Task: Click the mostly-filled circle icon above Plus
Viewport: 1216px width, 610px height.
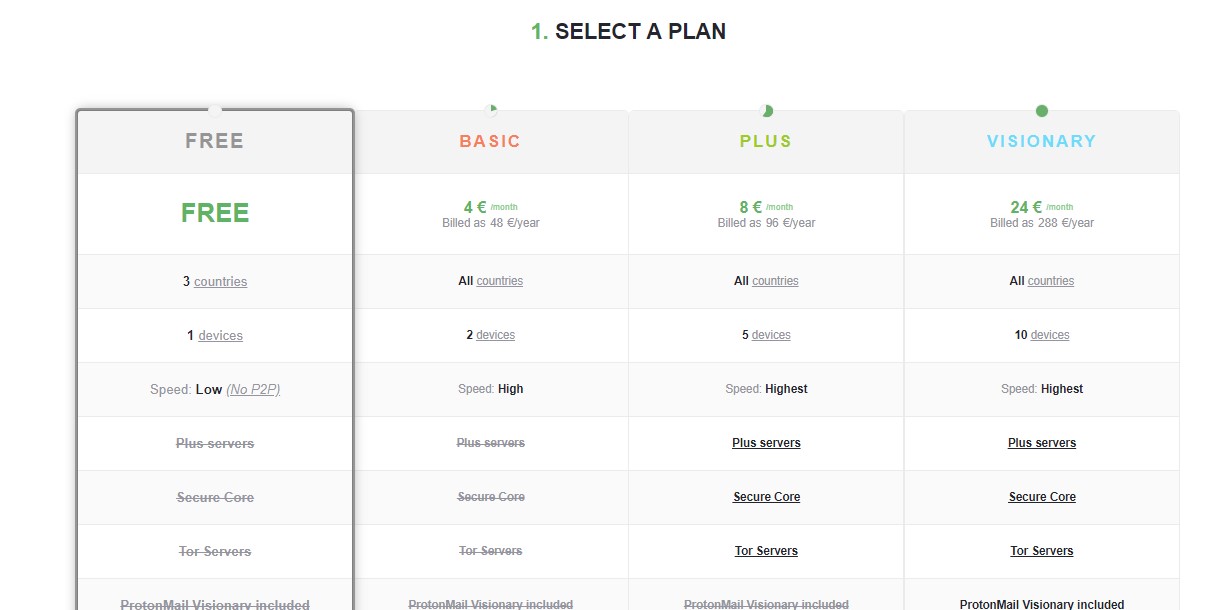Action: [766, 110]
